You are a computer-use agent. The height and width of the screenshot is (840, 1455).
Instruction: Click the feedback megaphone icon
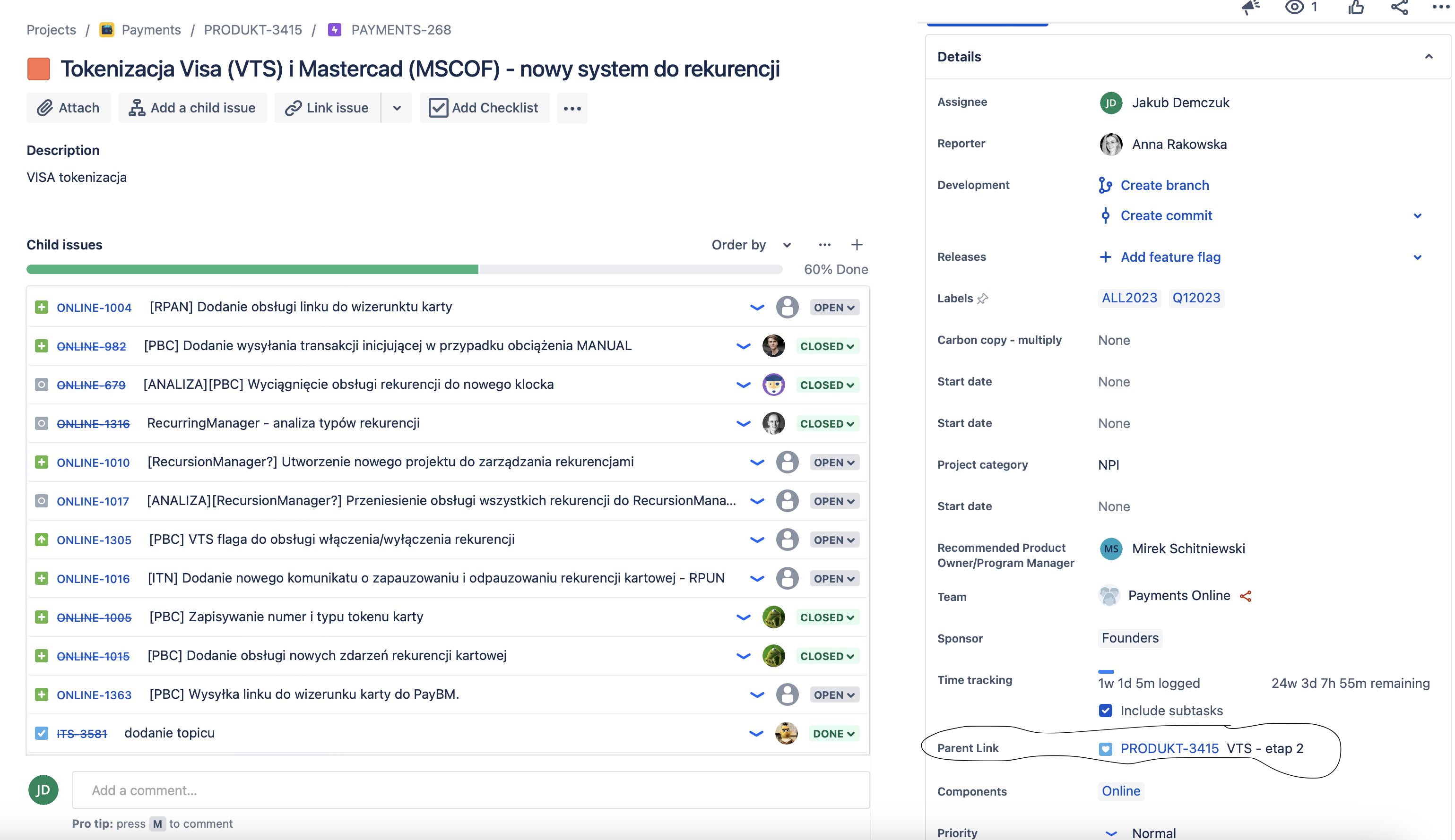click(x=1250, y=8)
